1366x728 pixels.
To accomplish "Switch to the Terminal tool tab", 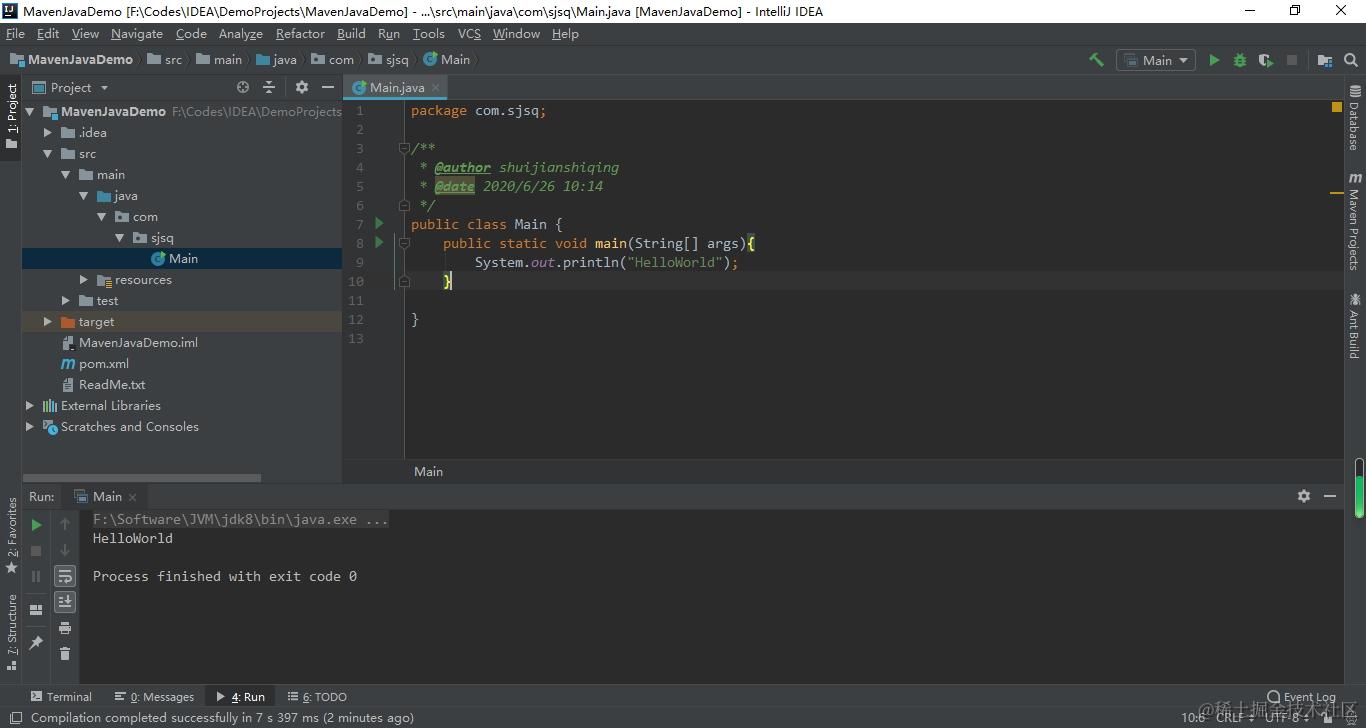I will point(60,697).
